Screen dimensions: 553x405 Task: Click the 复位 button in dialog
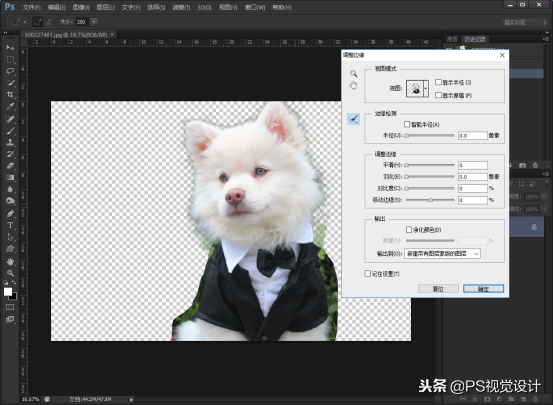(438, 289)
